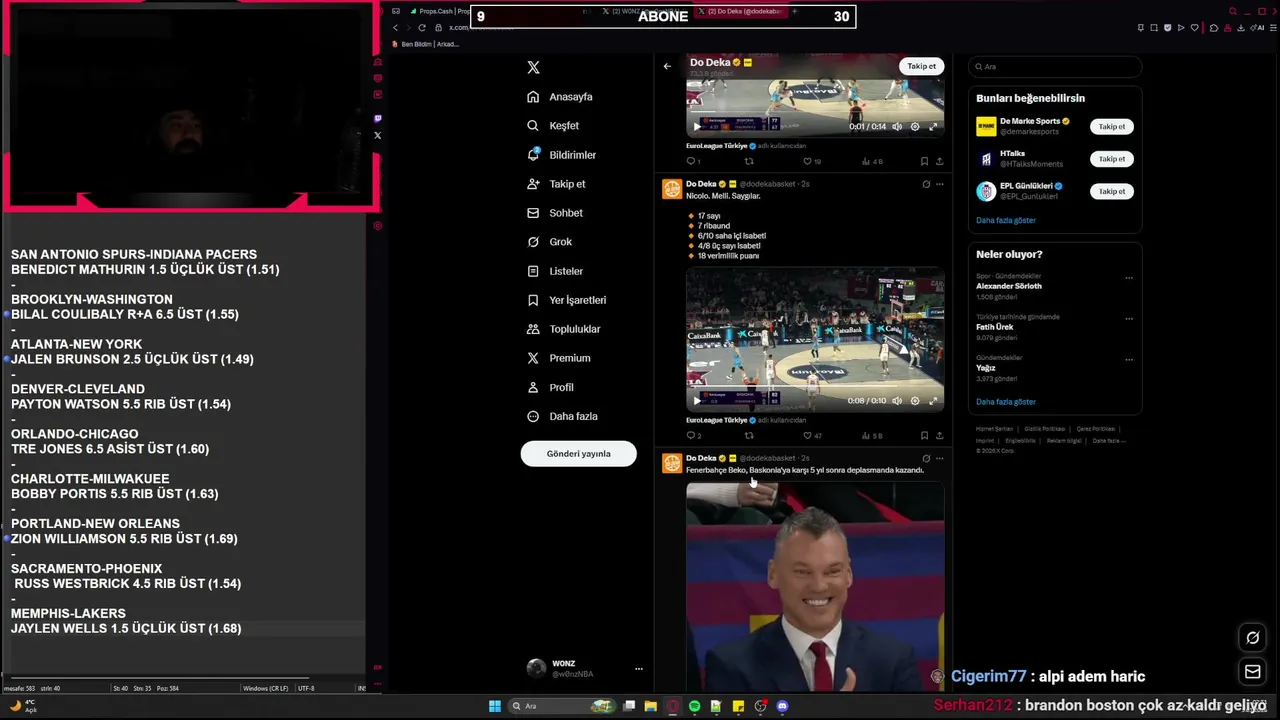Follow EPL Günlükleri account

tap(1111, 191)
